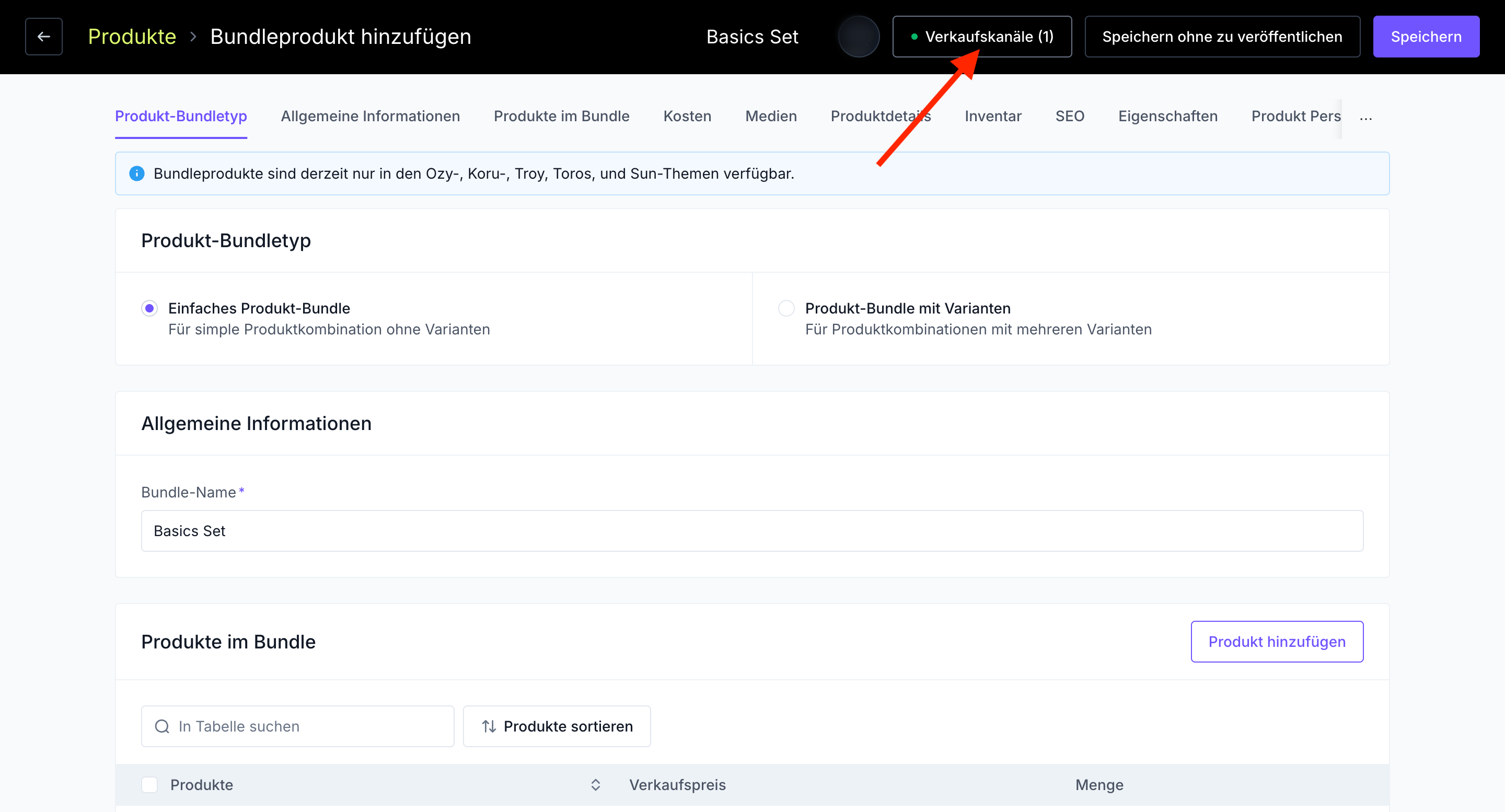Go to the Eigenschaften tab
This screenshot has width=1505, height=812.
coord(1168,116)
